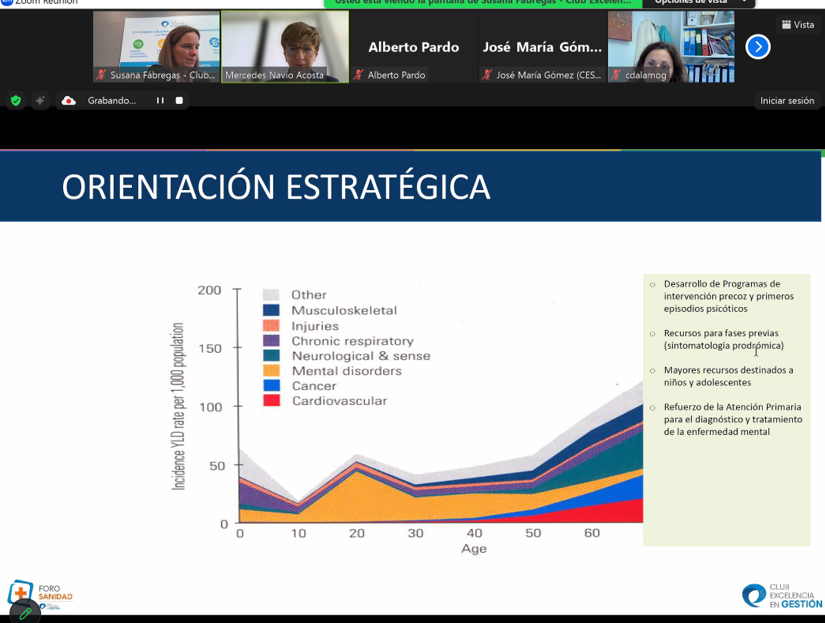Viewport: 825px width, 623px height.
Task: Click Club Excelencia en Gestión logo
Action: point(782,596)
